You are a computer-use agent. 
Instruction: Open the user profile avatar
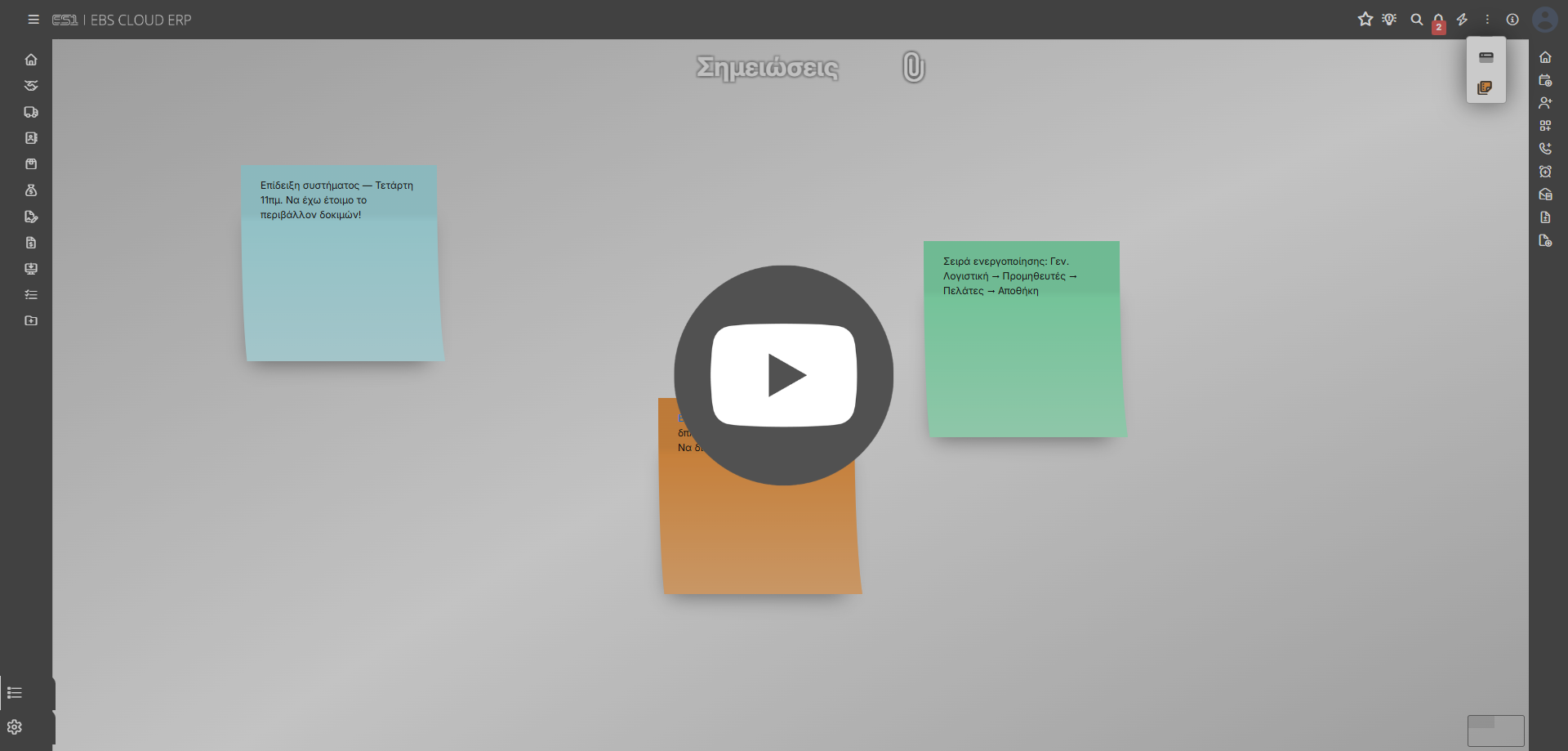point(1545,20)
